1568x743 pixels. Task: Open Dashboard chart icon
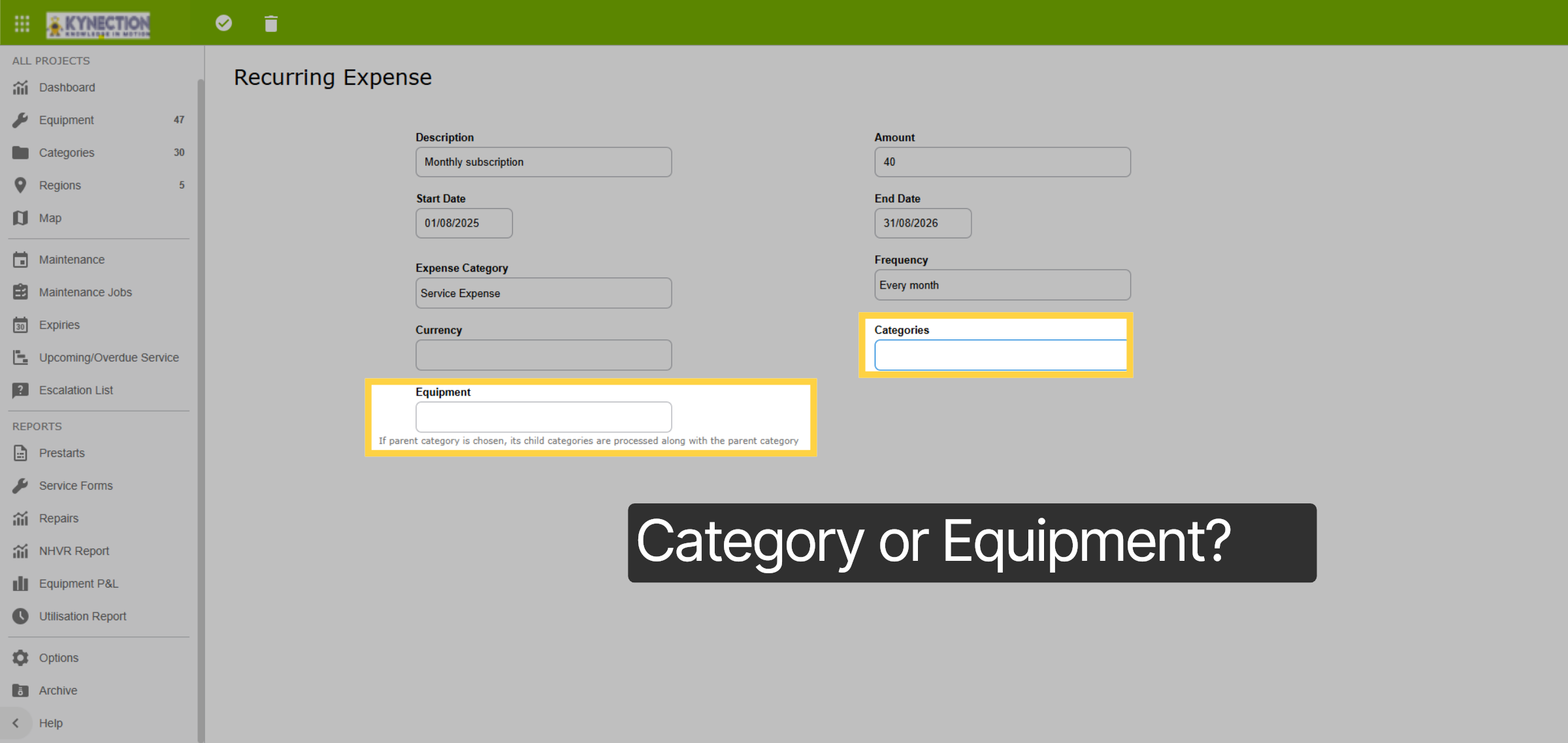(20, 87)
